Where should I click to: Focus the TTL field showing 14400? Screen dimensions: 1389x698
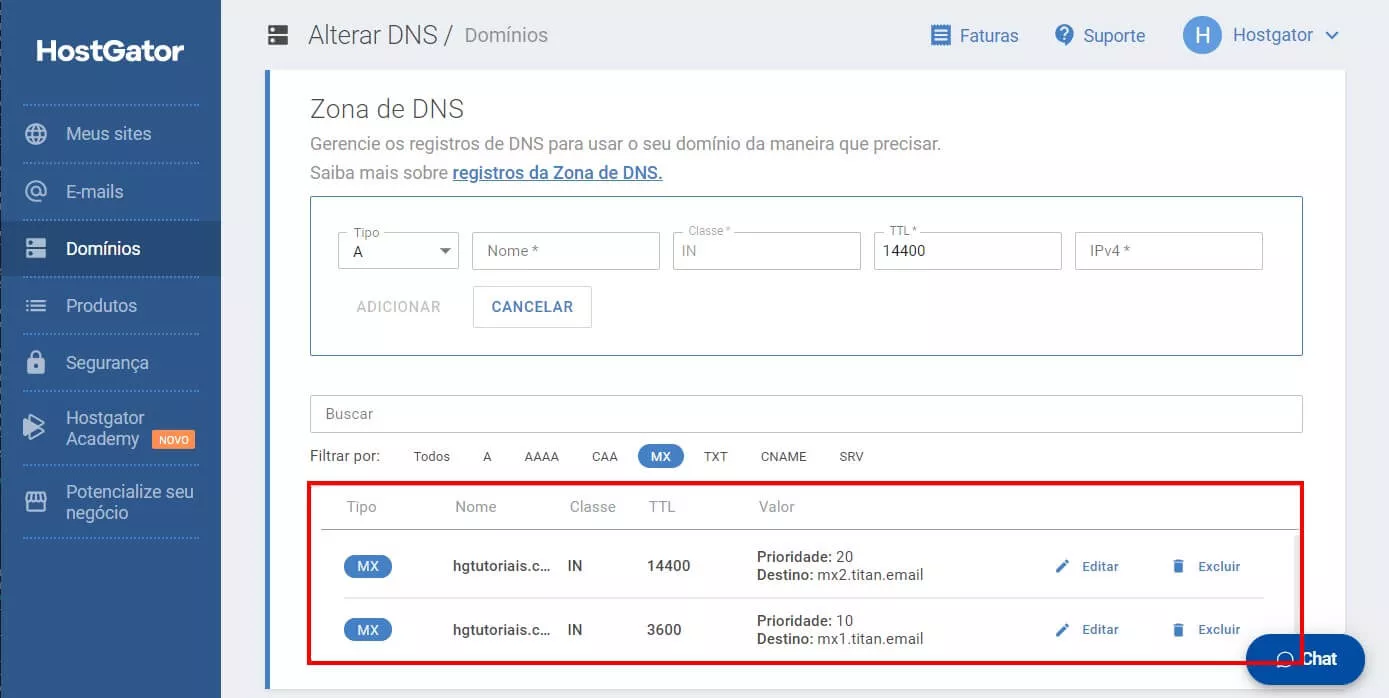coord(968,251)
